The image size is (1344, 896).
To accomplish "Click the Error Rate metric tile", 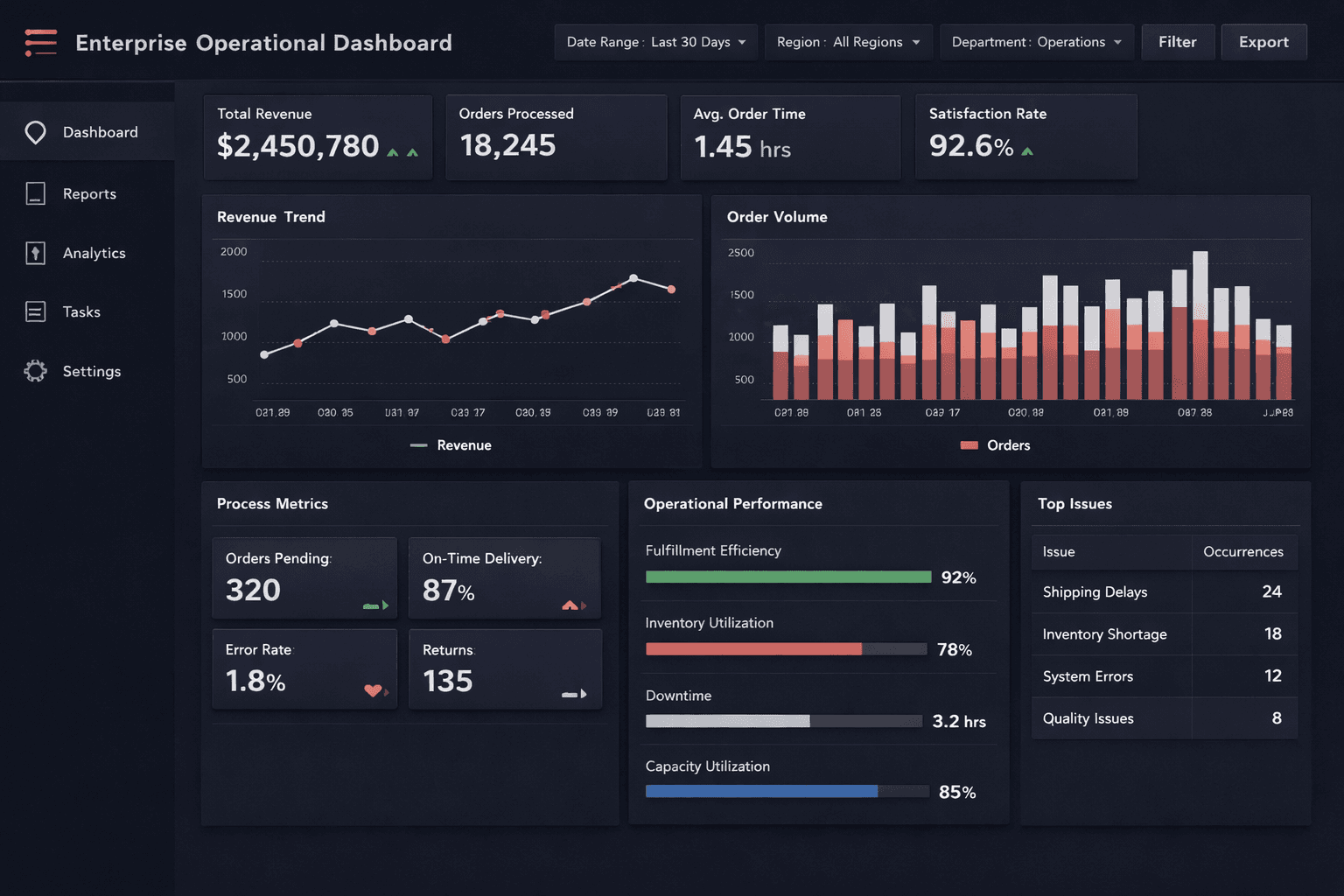I will [x=304, y=669].
